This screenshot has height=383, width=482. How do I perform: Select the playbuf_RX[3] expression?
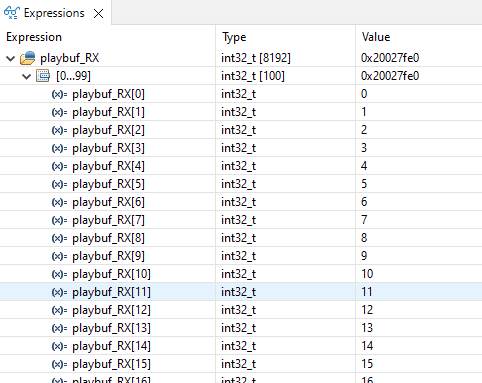(108, 148)
